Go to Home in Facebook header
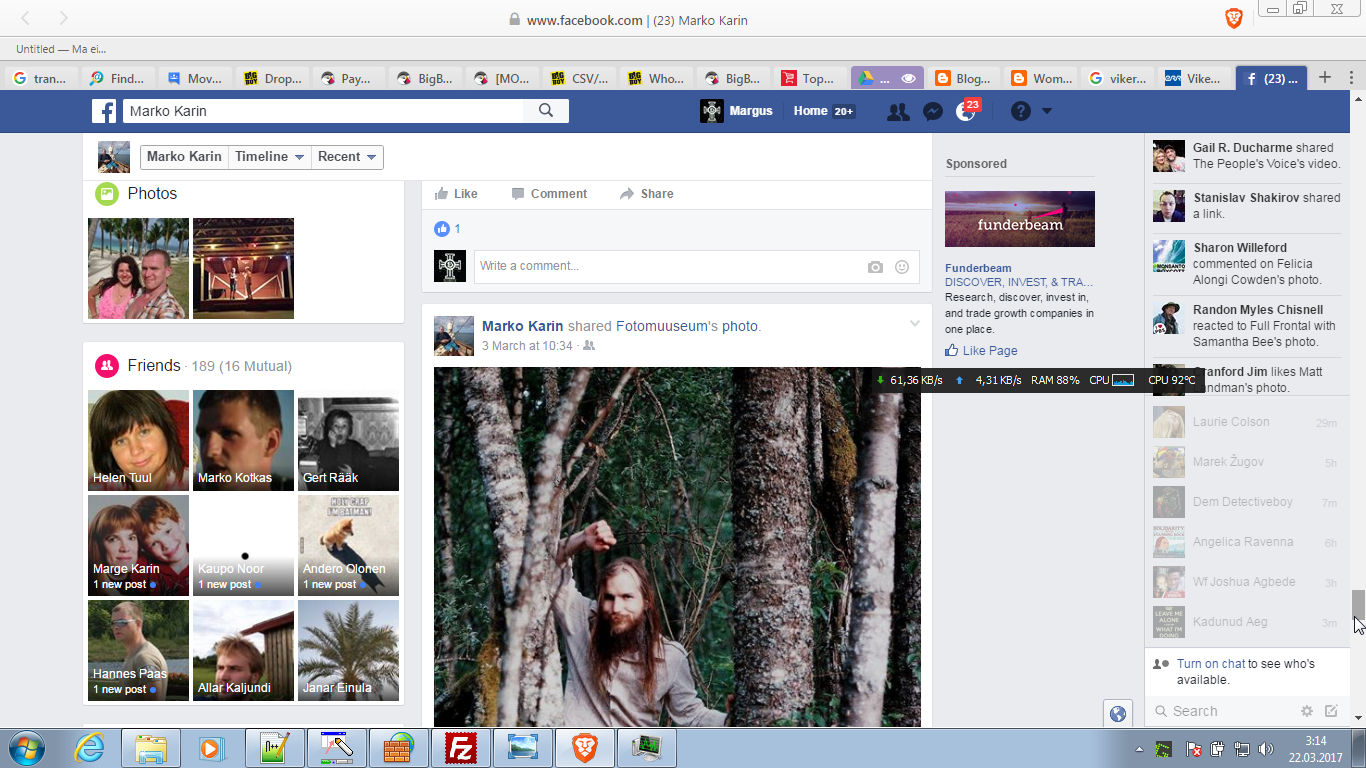 (810, 111)
